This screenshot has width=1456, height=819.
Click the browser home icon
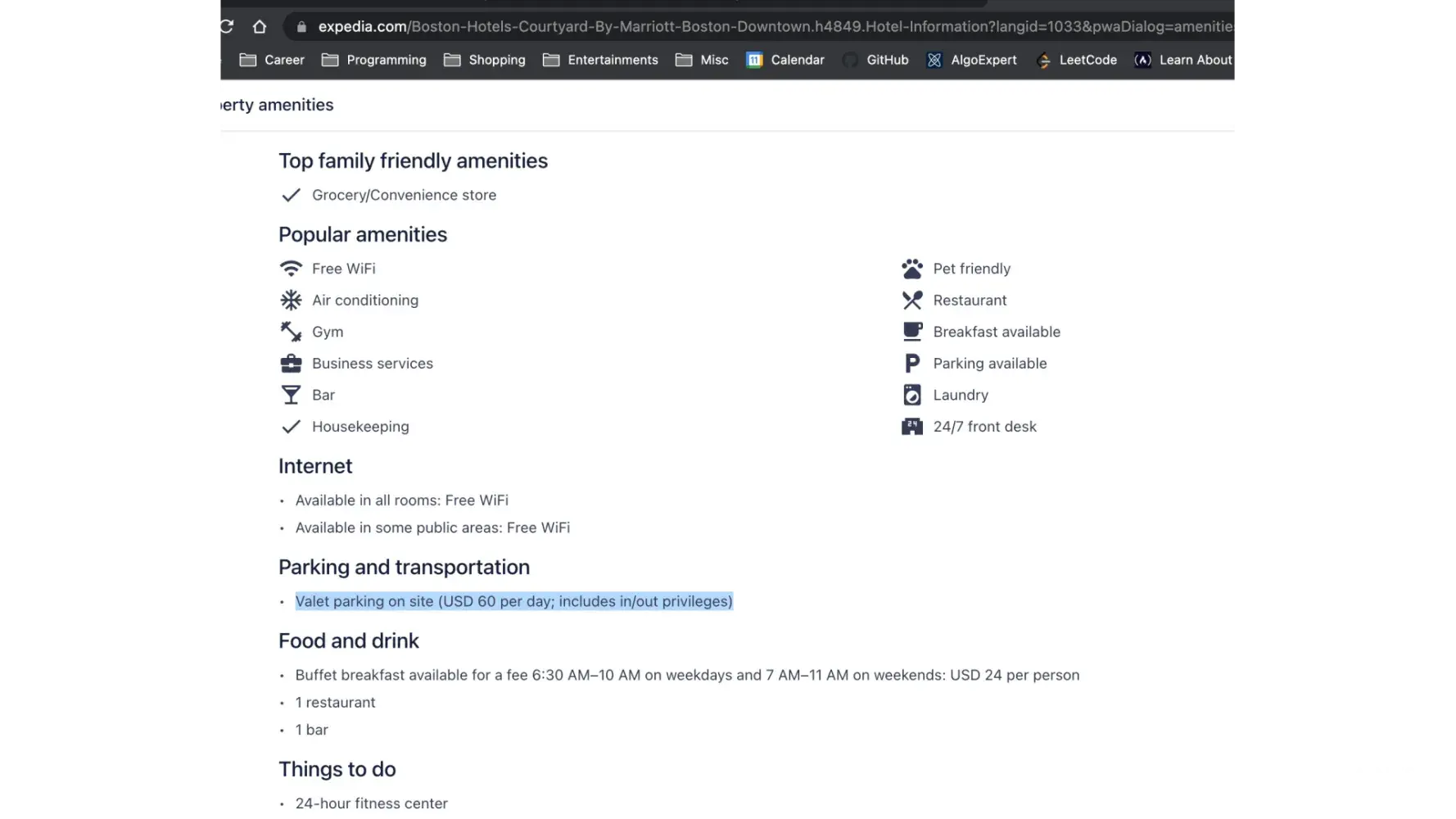(x=260, y=26)
